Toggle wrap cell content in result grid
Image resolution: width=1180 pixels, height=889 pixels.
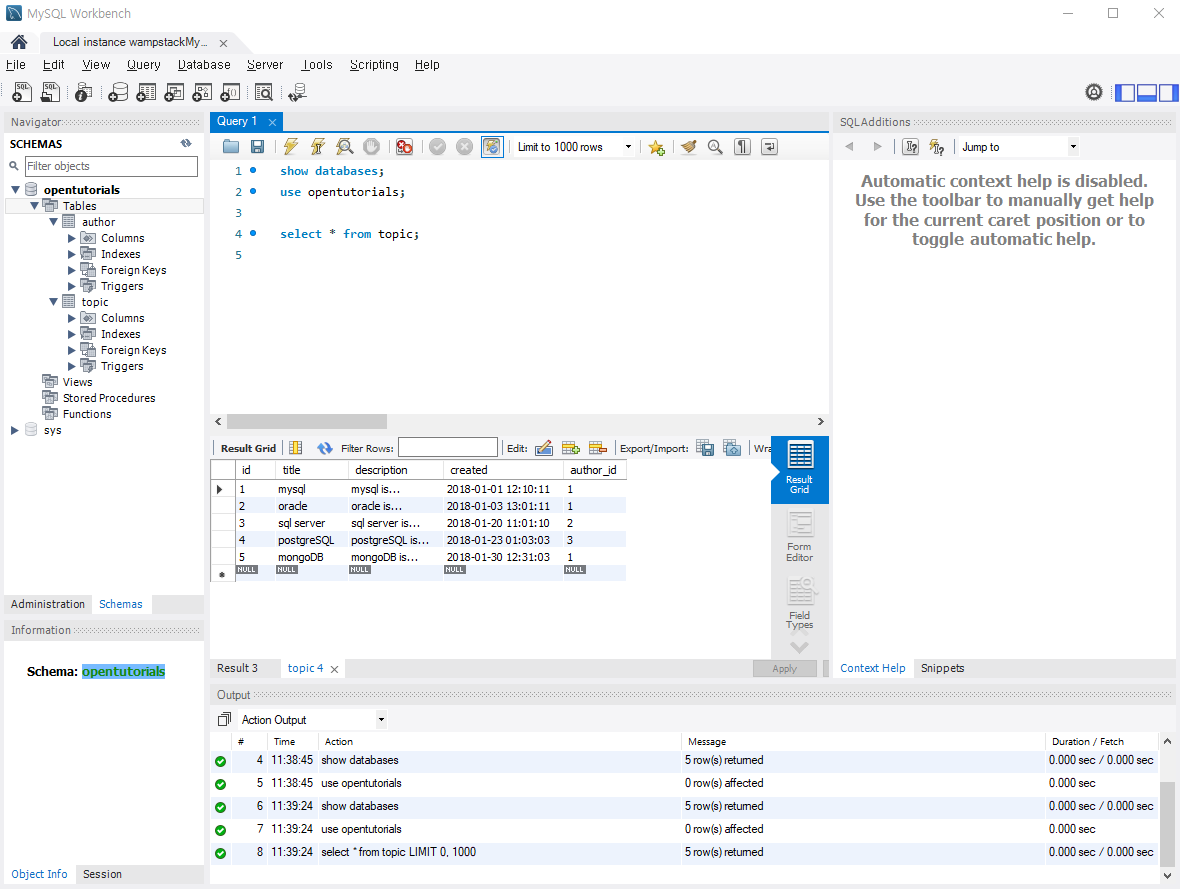coord(762,448)
